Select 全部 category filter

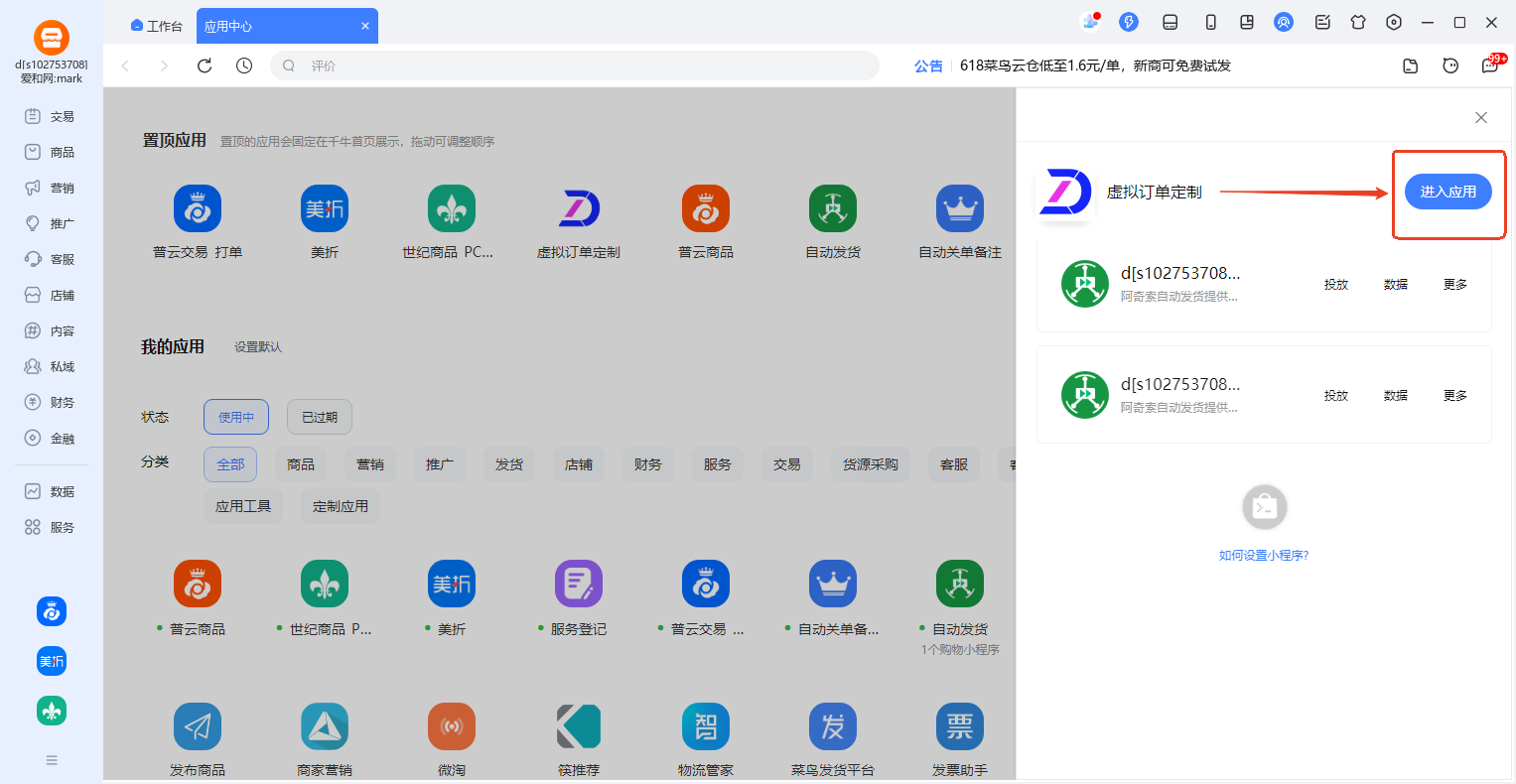coord(230,464)
